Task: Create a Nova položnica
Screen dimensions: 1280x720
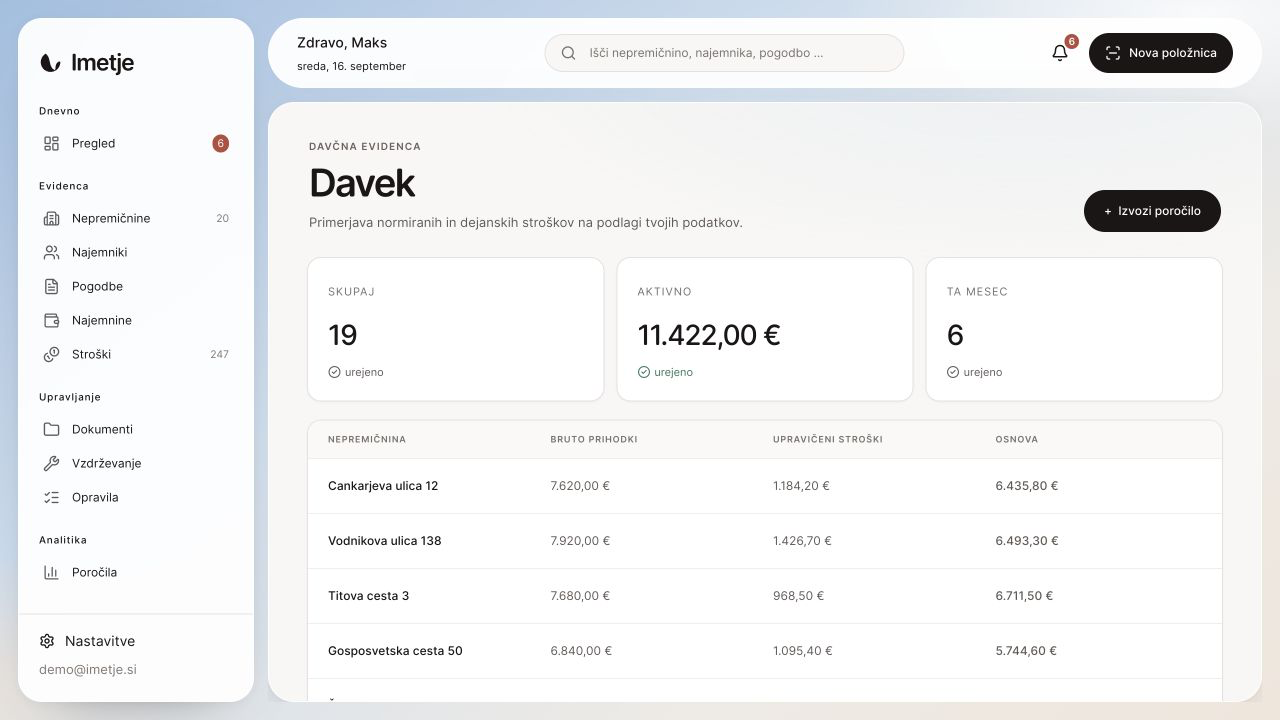Action: (1161, 53)
